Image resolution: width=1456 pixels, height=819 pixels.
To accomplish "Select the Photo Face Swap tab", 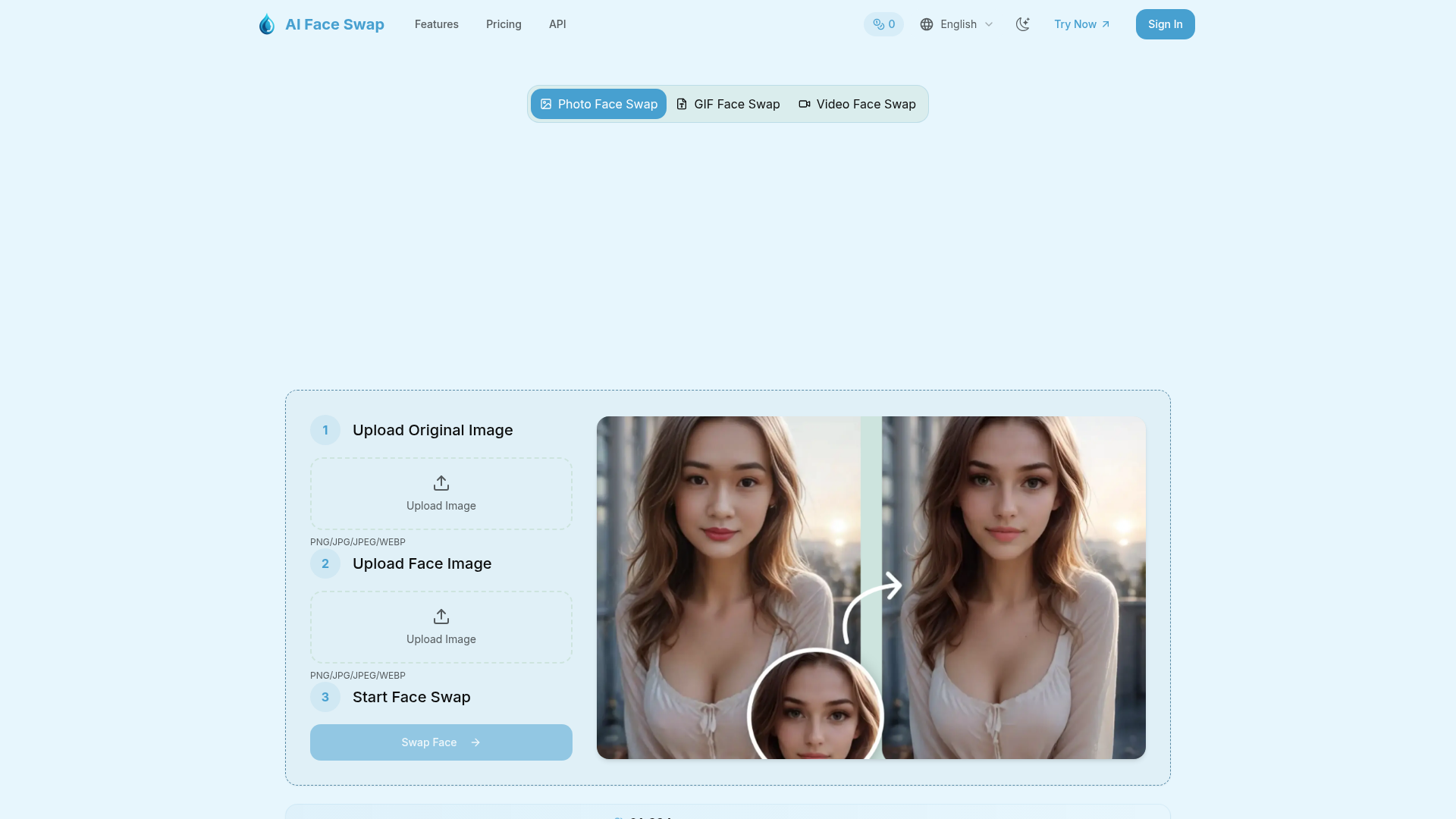I will click(x=598, y=104).
